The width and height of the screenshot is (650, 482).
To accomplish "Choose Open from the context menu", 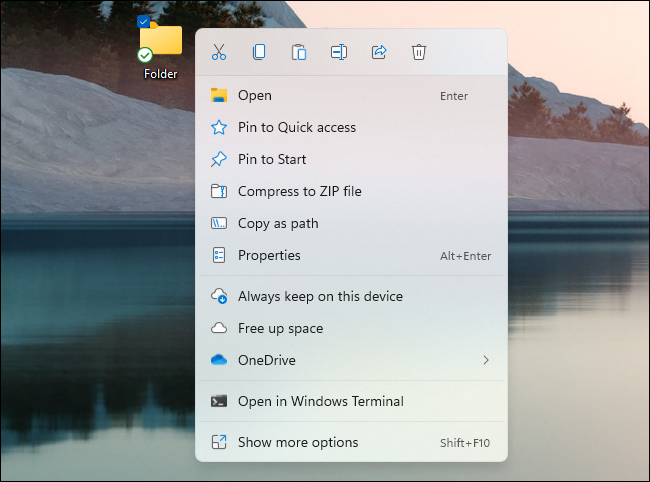I will (255, 96).
